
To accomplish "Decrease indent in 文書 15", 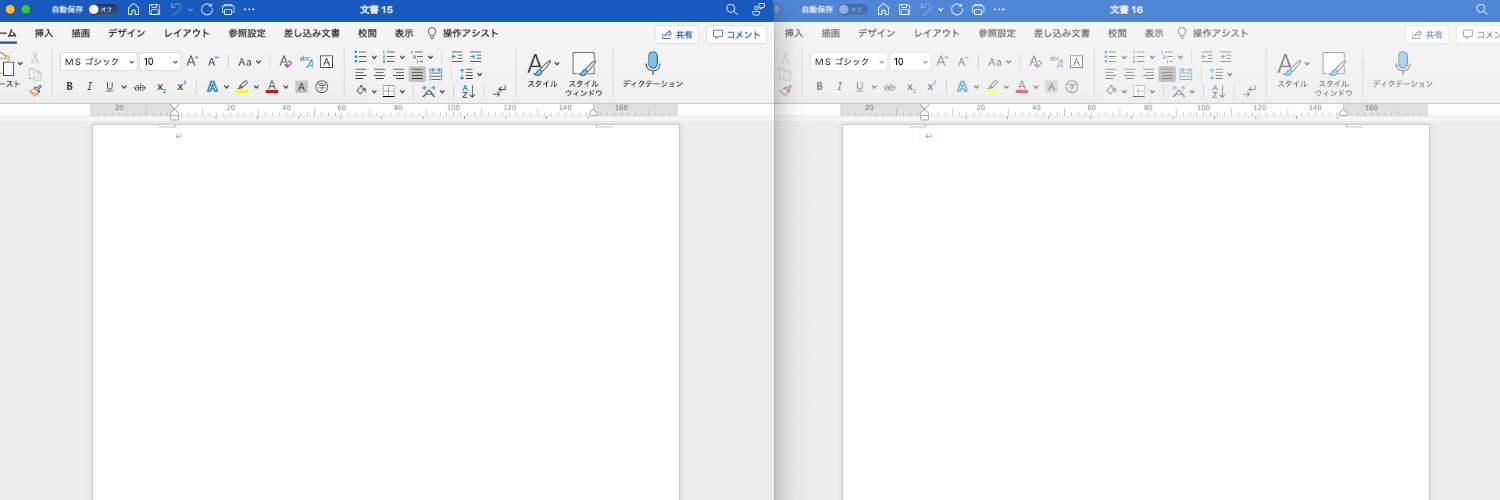I will [457, 57].
